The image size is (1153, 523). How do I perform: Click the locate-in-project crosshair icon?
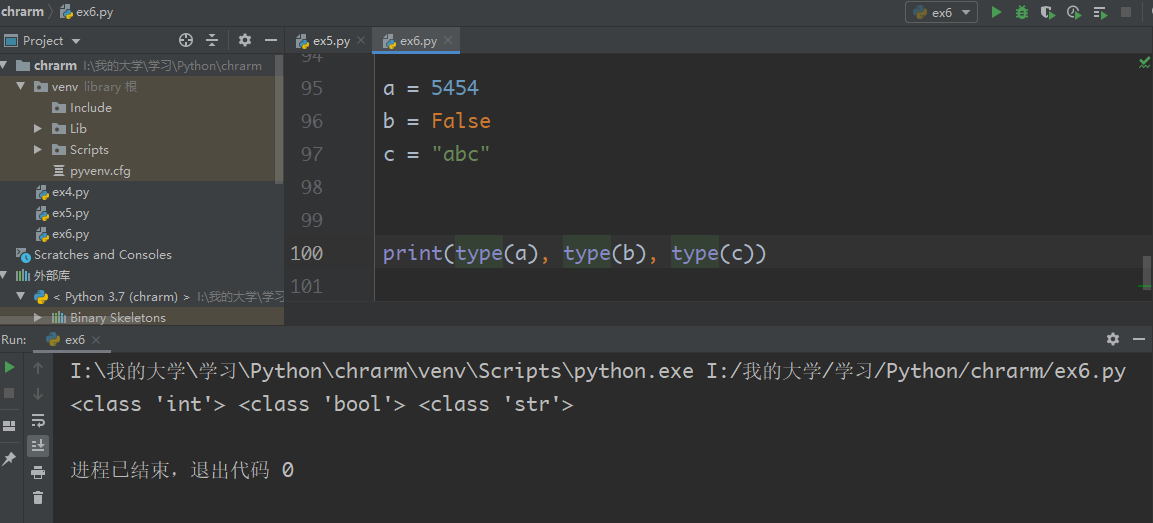[186, 40]
